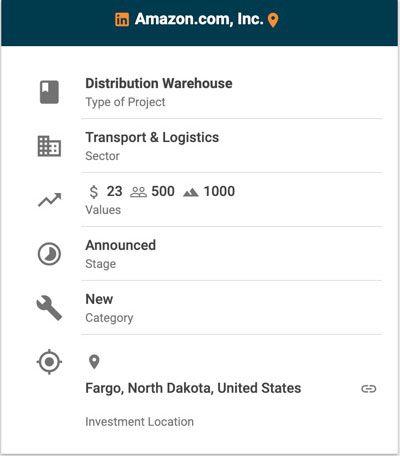Screen dimensions: 400x456
Task: Click the gray map pin above Fargo
Action: pos(94,362)
